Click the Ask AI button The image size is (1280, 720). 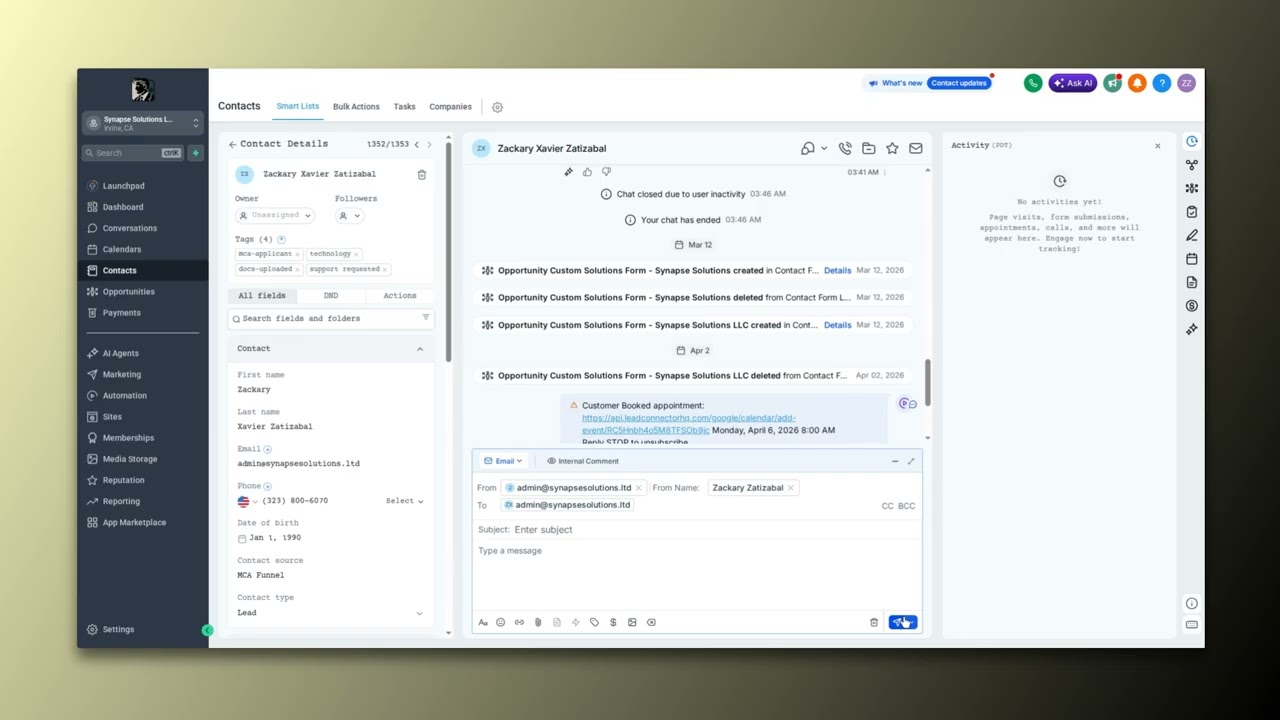point(1073,83)
